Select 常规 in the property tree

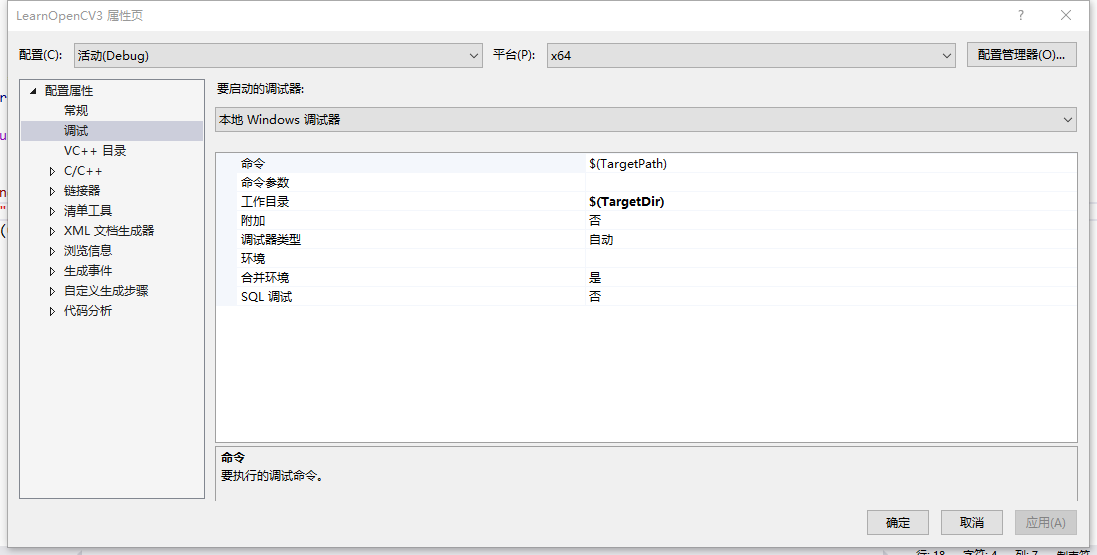76,111
